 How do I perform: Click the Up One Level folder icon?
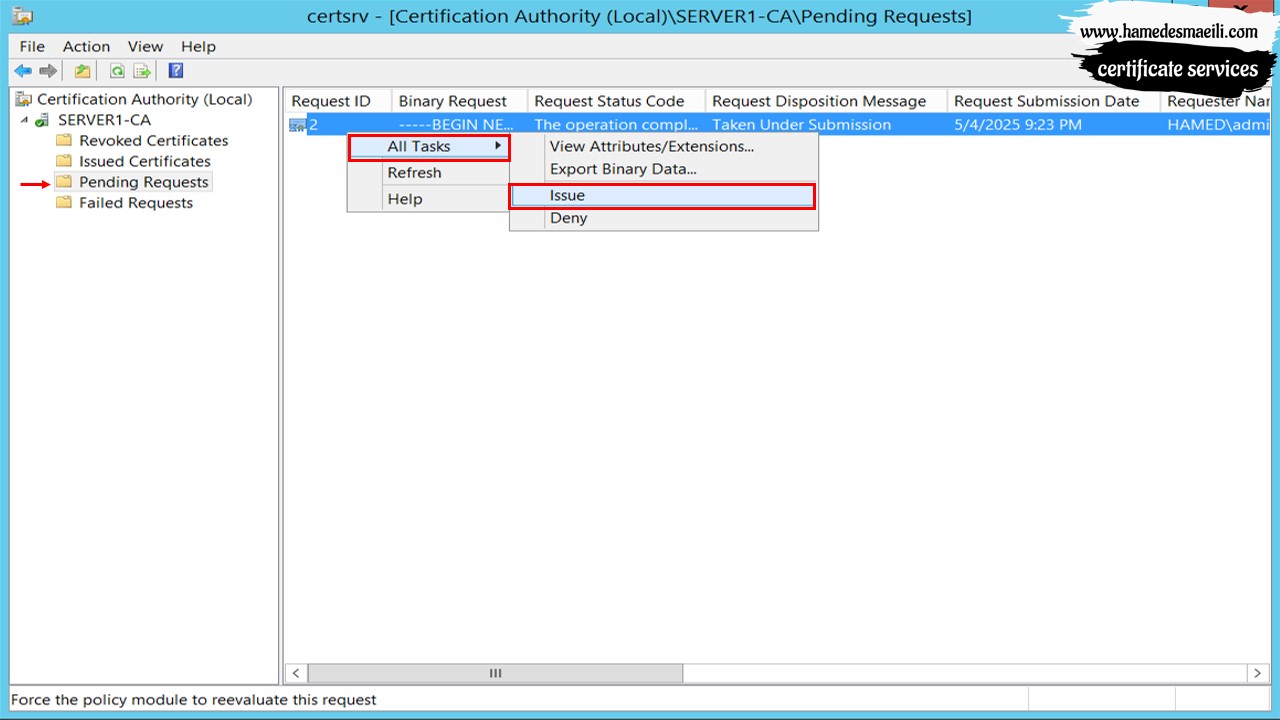82,71
